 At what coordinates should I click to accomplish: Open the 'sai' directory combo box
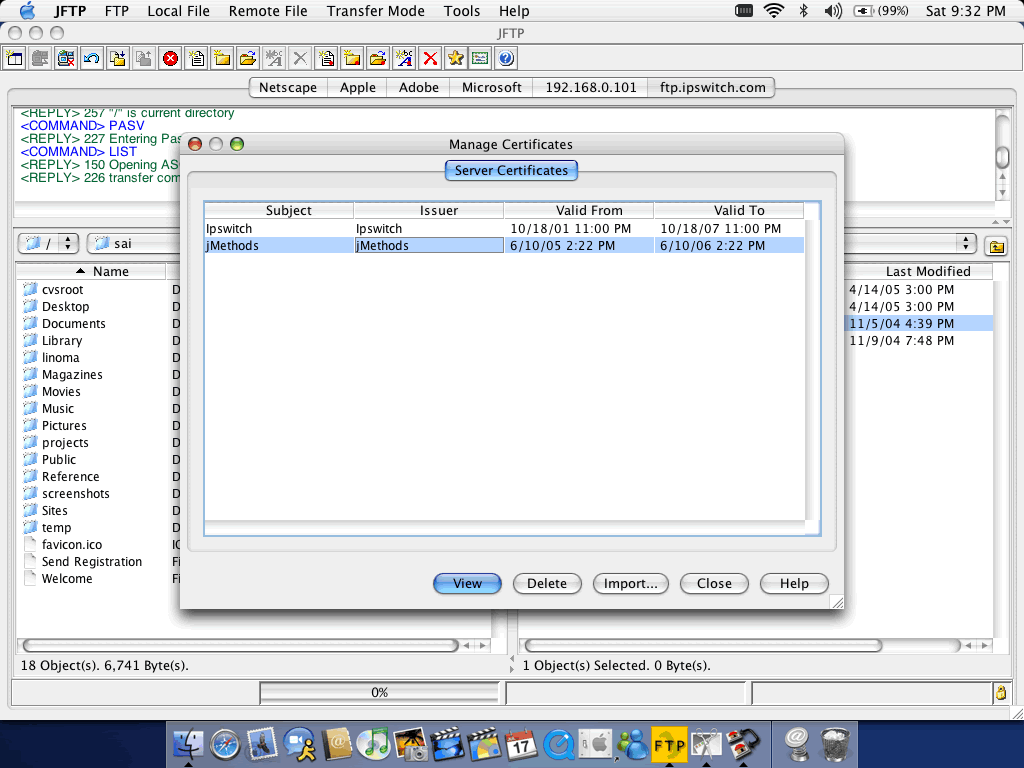tap(134, 244)
